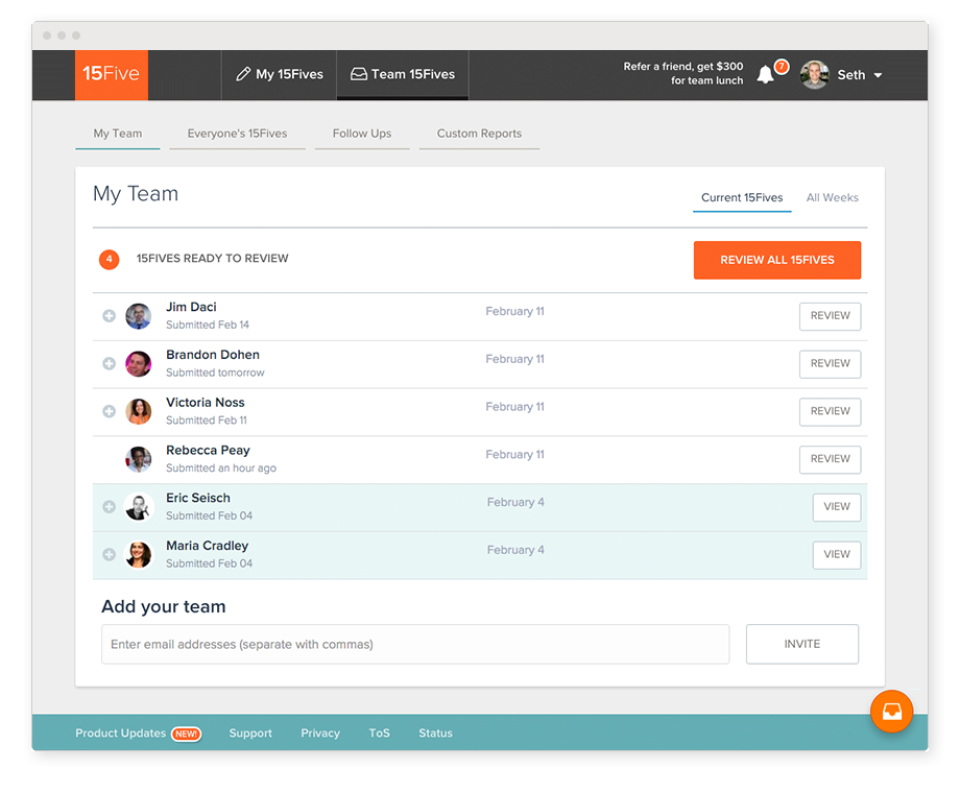Click the 15Five logo
Image resolution: width=960 pixels, height=793 pixels.
111,75
